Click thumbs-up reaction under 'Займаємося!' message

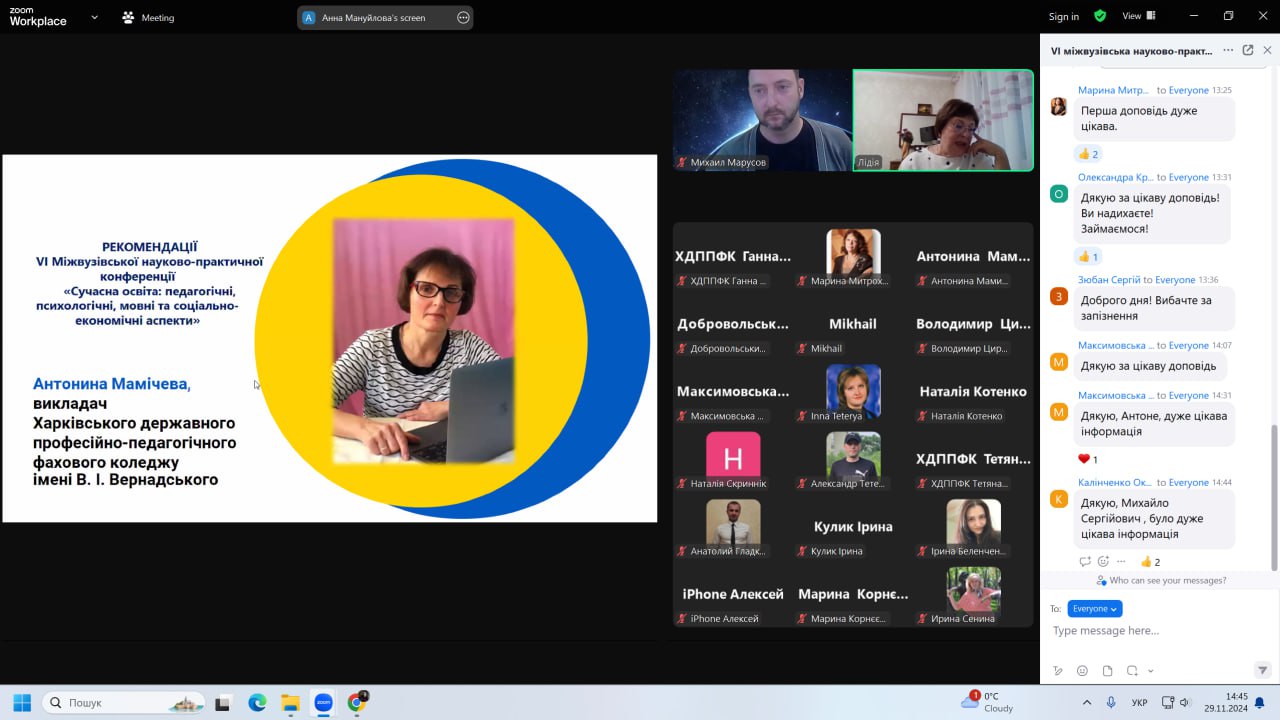coord(1088,256)
